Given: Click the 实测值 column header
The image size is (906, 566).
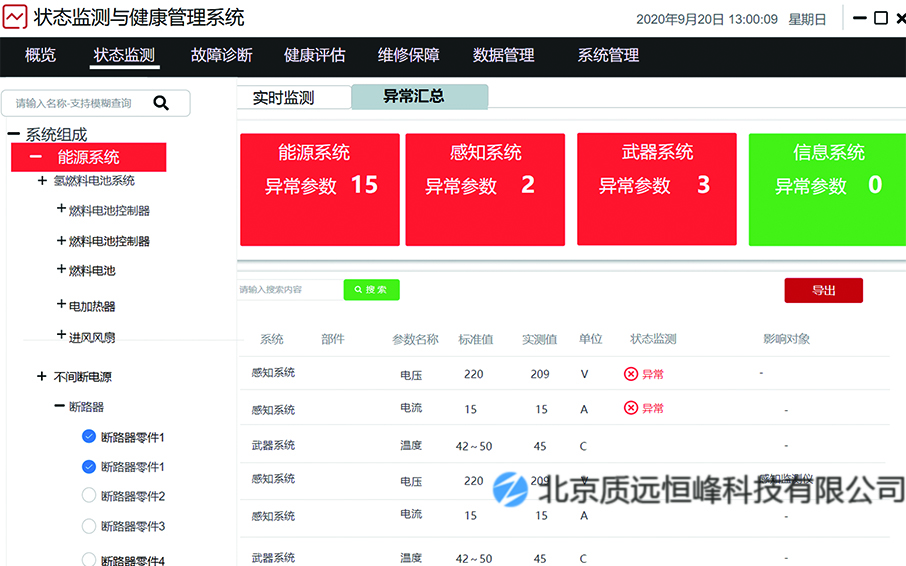Looking at the screenshot, I should pyautogui.click(x=540, y=339).
